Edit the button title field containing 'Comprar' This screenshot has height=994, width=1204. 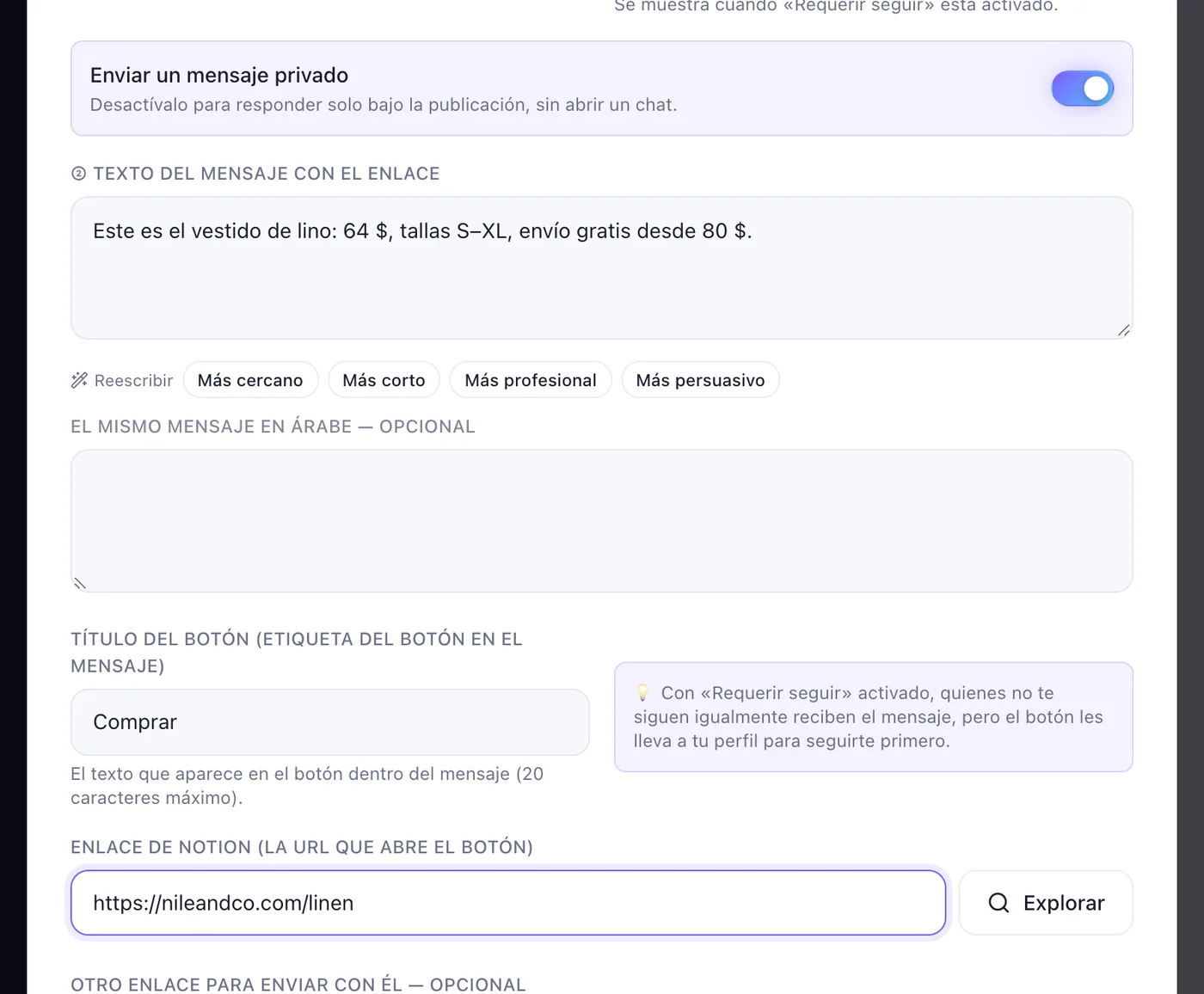point(330,722)
